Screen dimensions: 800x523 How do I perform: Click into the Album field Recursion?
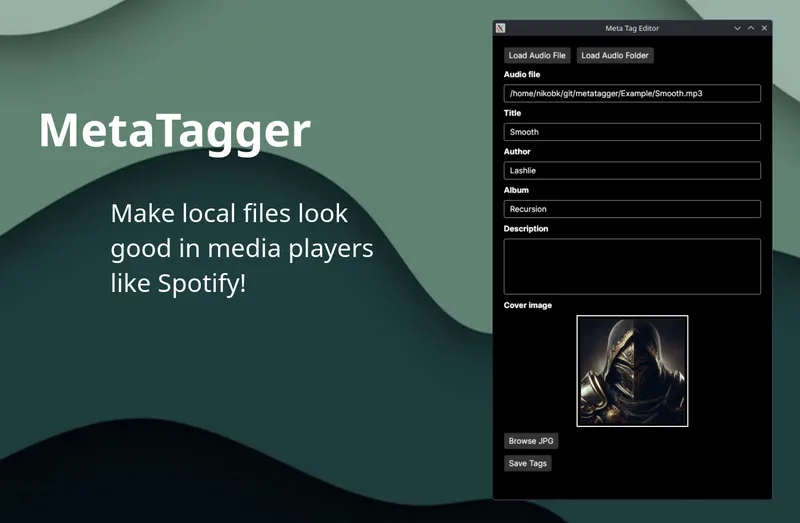click(632, 209)
